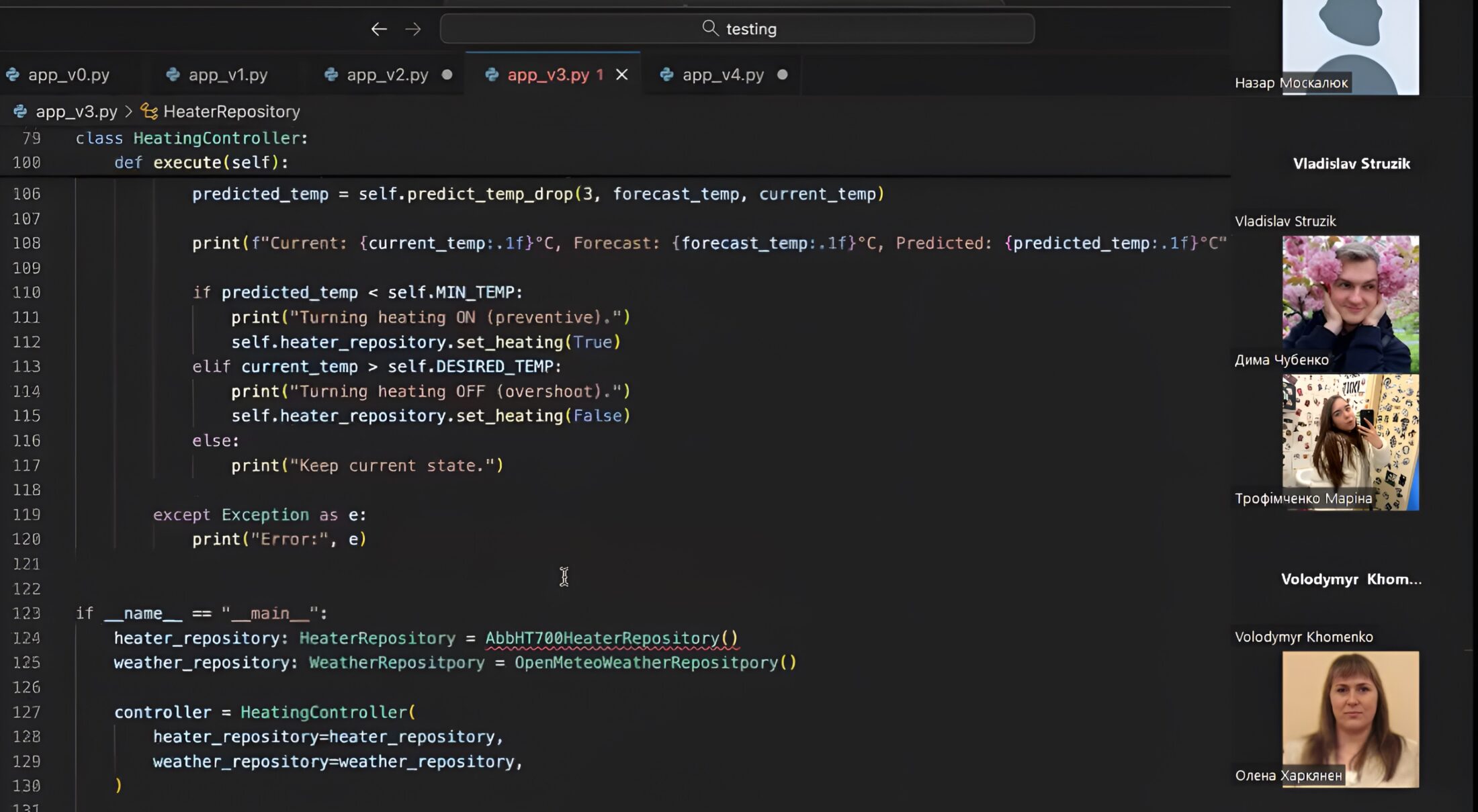
Task: Open the app_v4.py tab
Action: [723, 75]
